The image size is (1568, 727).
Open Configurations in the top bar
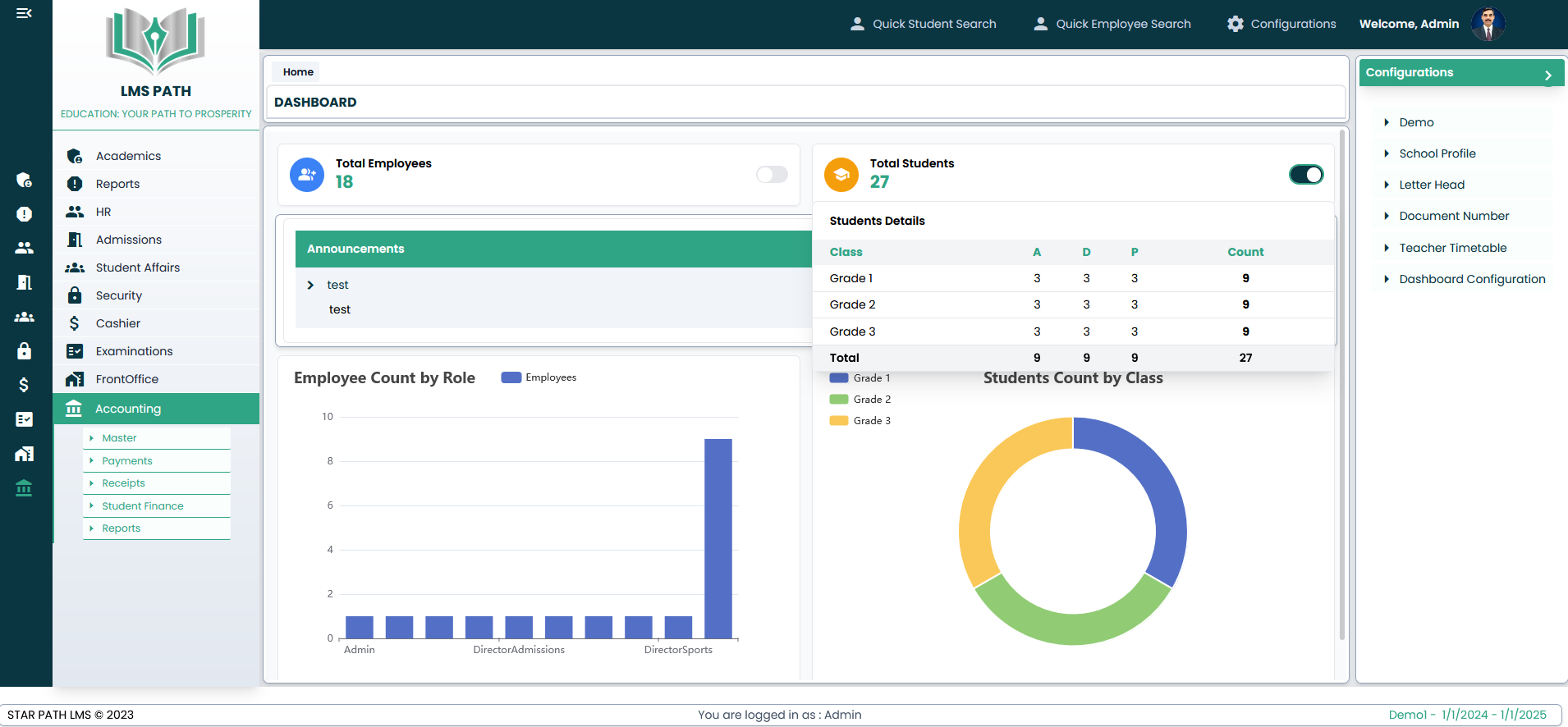(x=1281, y=24)
